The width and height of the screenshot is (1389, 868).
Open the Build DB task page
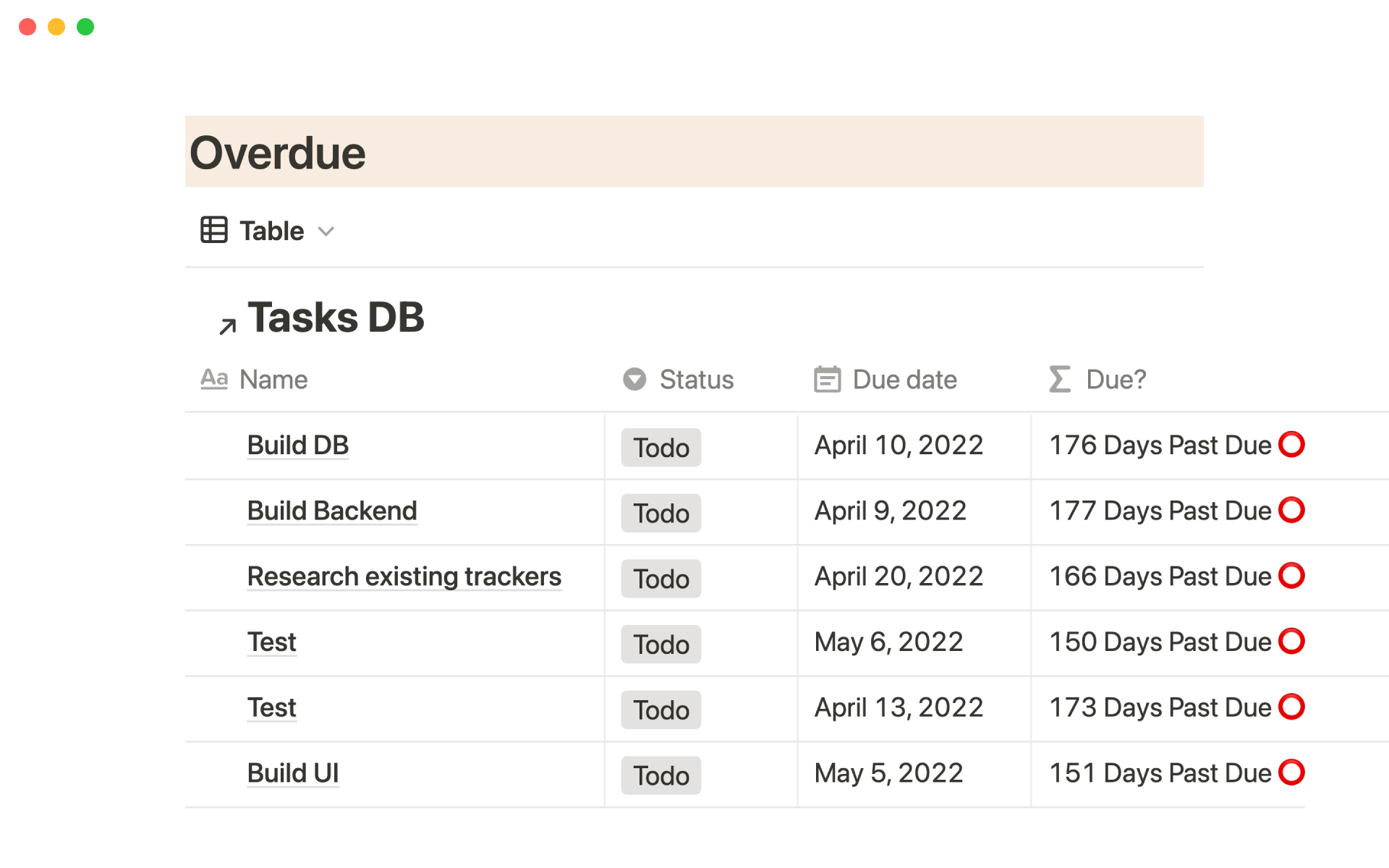click(298, 445)
